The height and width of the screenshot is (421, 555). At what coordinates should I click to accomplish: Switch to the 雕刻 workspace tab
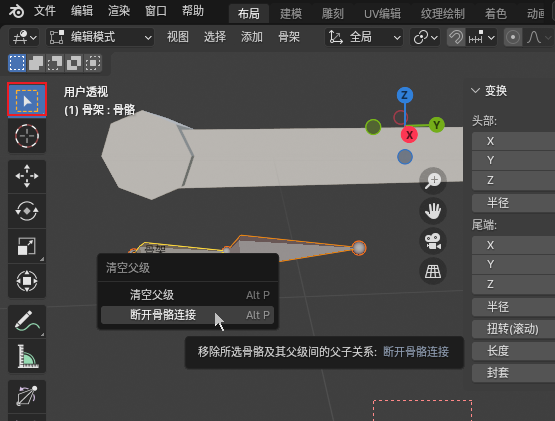coord(333,14)
